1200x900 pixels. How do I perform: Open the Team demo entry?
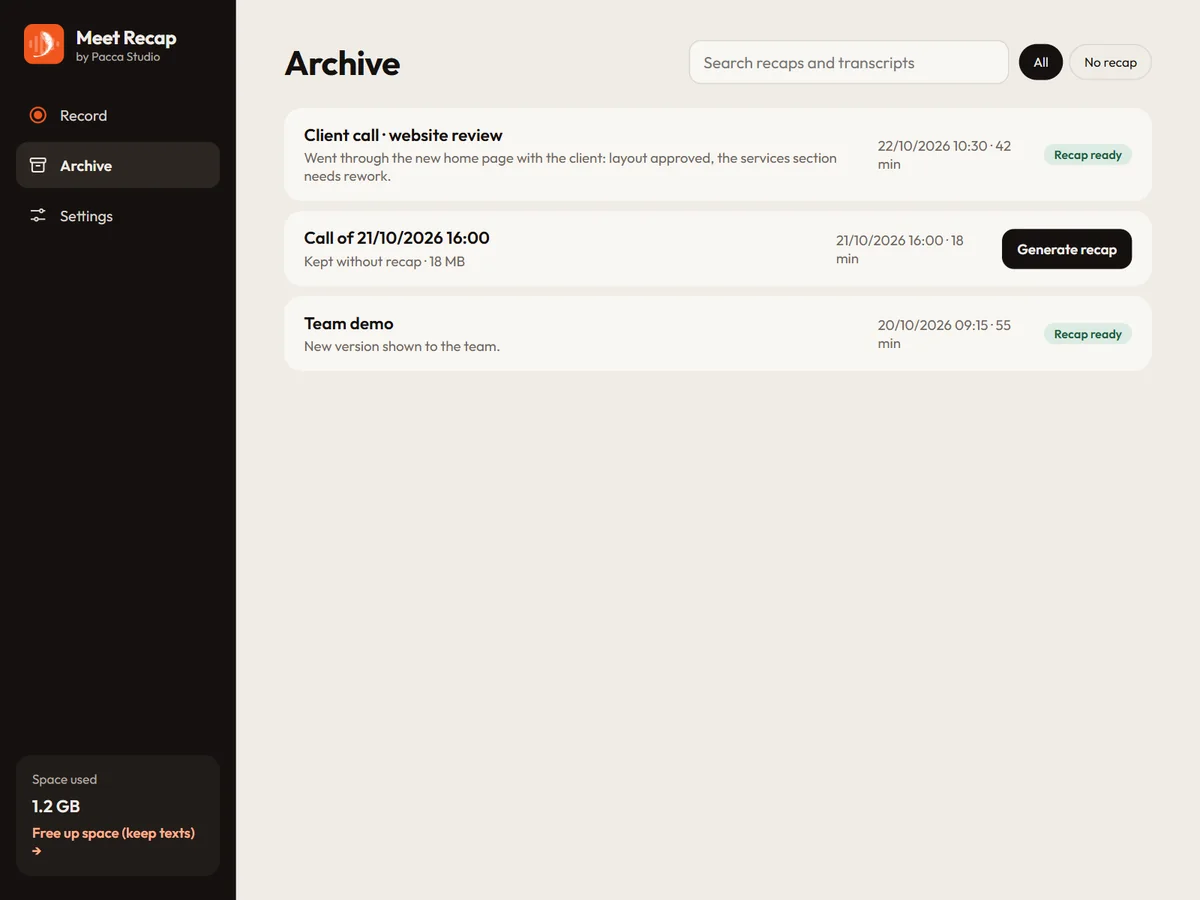(718, 333)
